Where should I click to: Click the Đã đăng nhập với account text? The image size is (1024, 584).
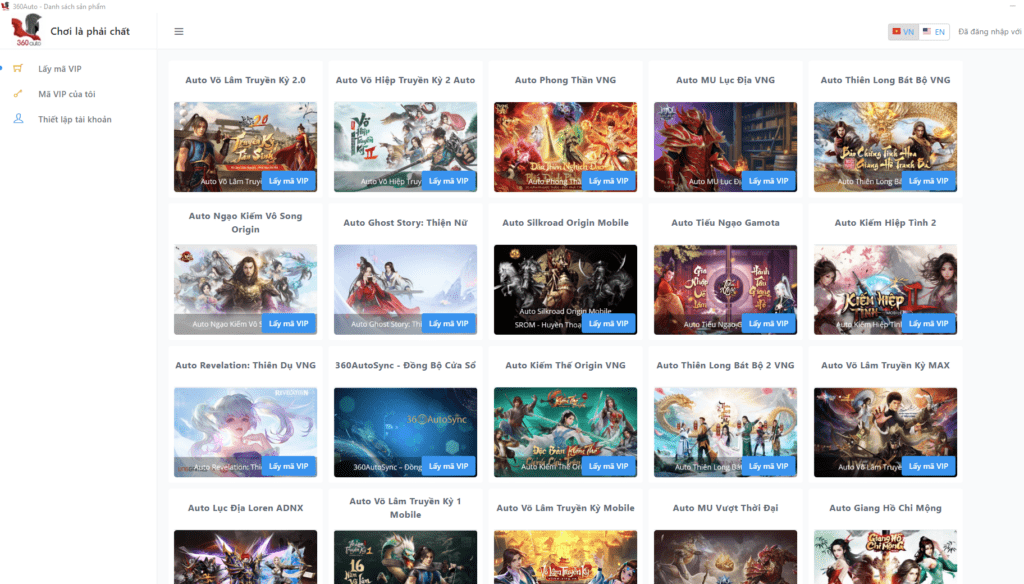(989, 32)
